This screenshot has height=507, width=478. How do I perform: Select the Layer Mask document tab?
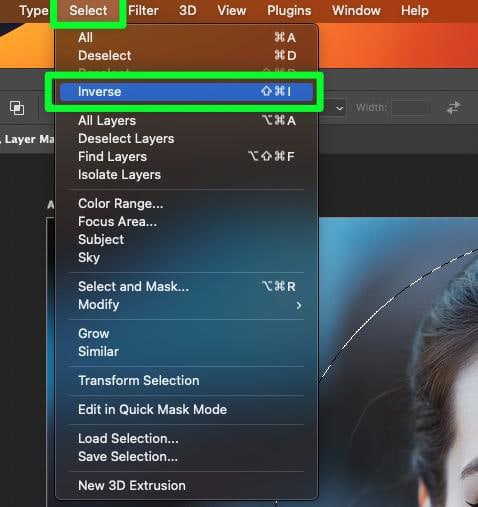(x=28, y=139)
